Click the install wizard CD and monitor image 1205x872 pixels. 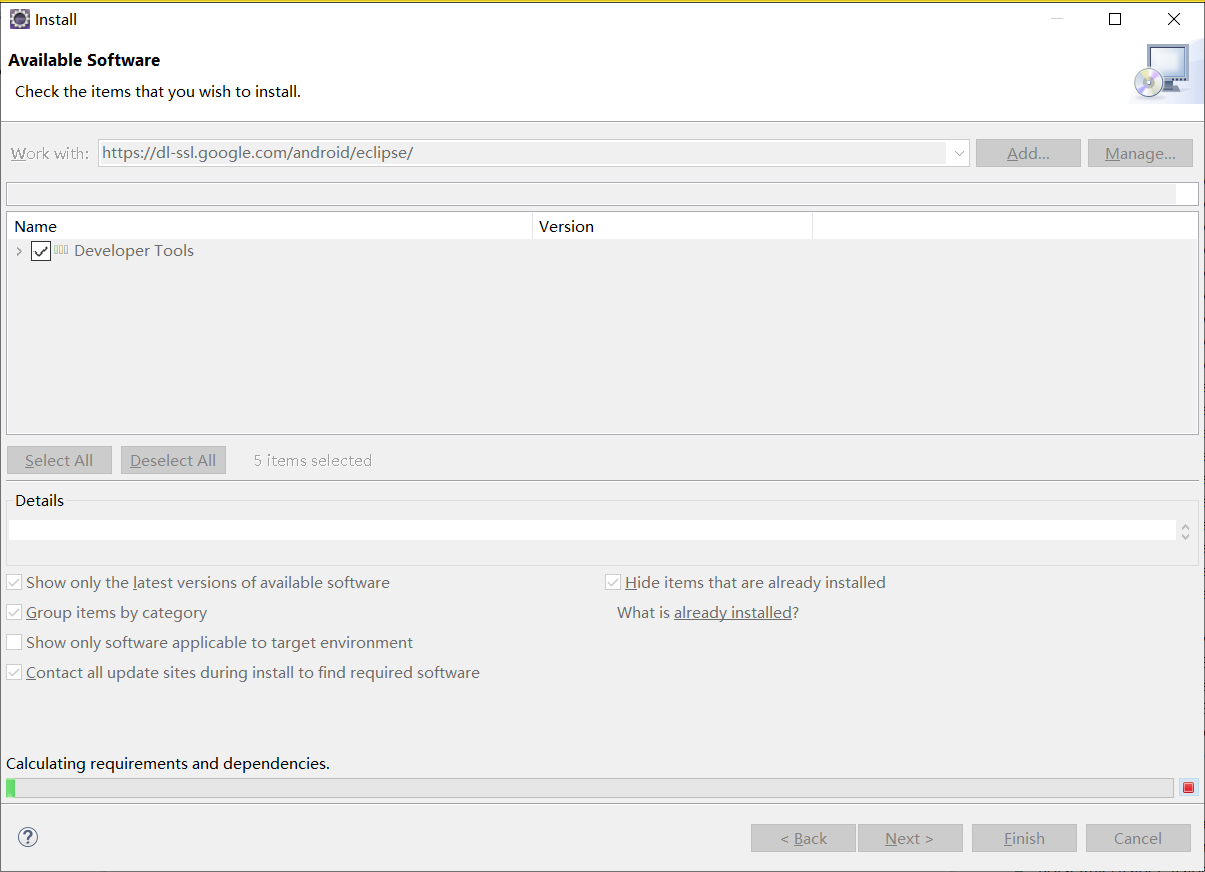[x=1161, y=72]
